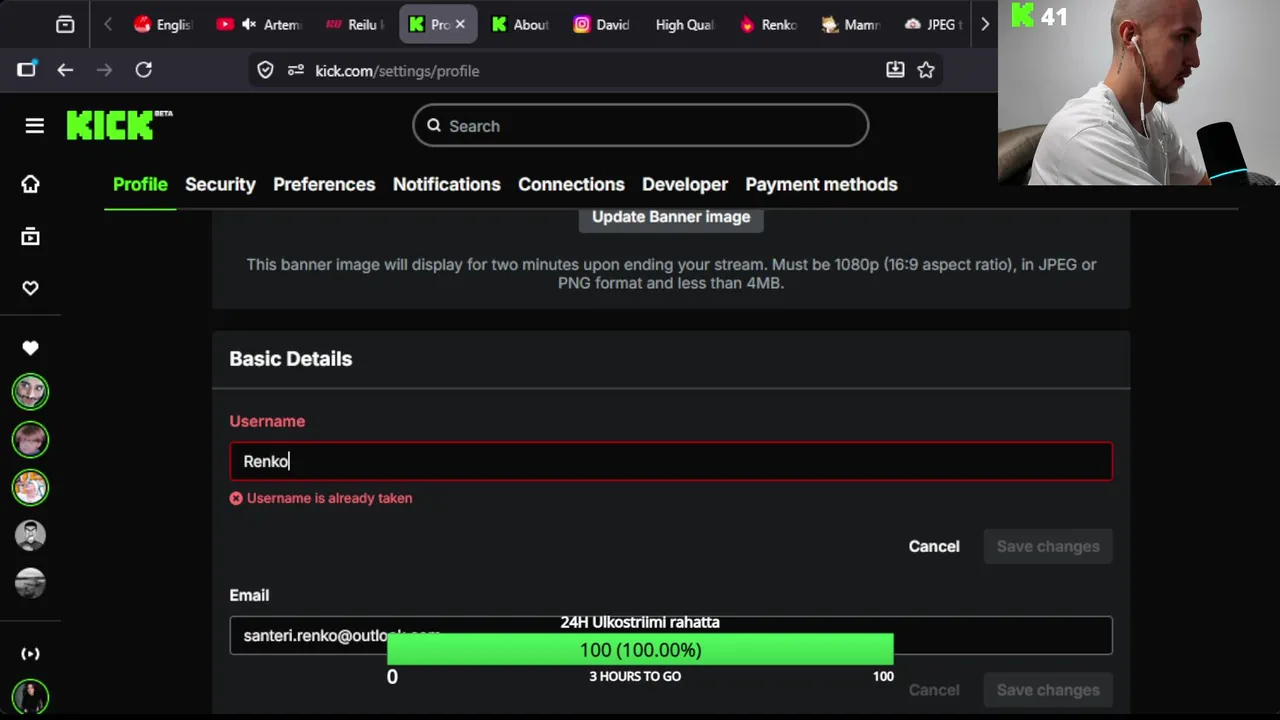This screenshot has width=1280, height=720.
Task: Open the second followed channel avatar
Action: pos(30,440)
